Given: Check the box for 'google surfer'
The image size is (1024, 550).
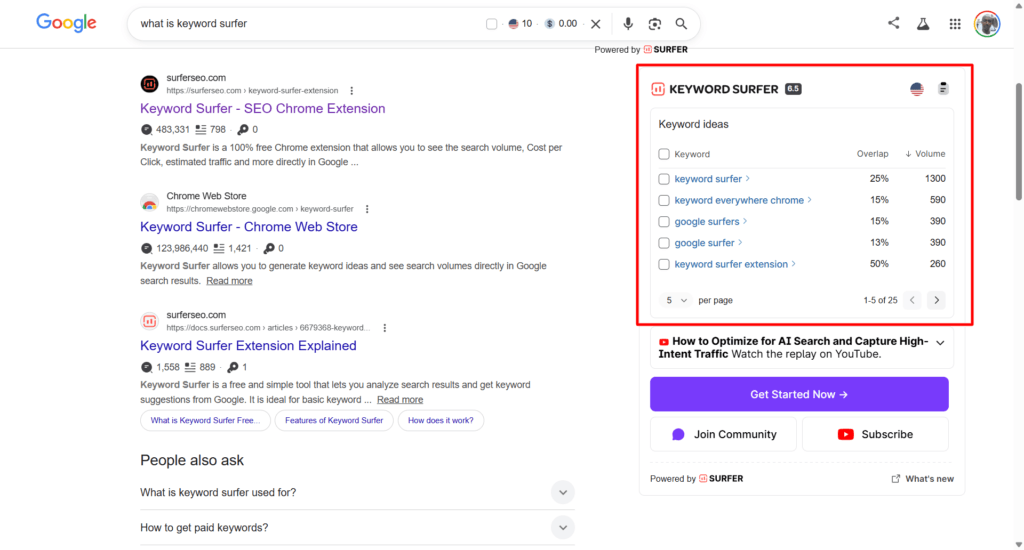Looking at the screenshot, I should [x=664, y=243].
